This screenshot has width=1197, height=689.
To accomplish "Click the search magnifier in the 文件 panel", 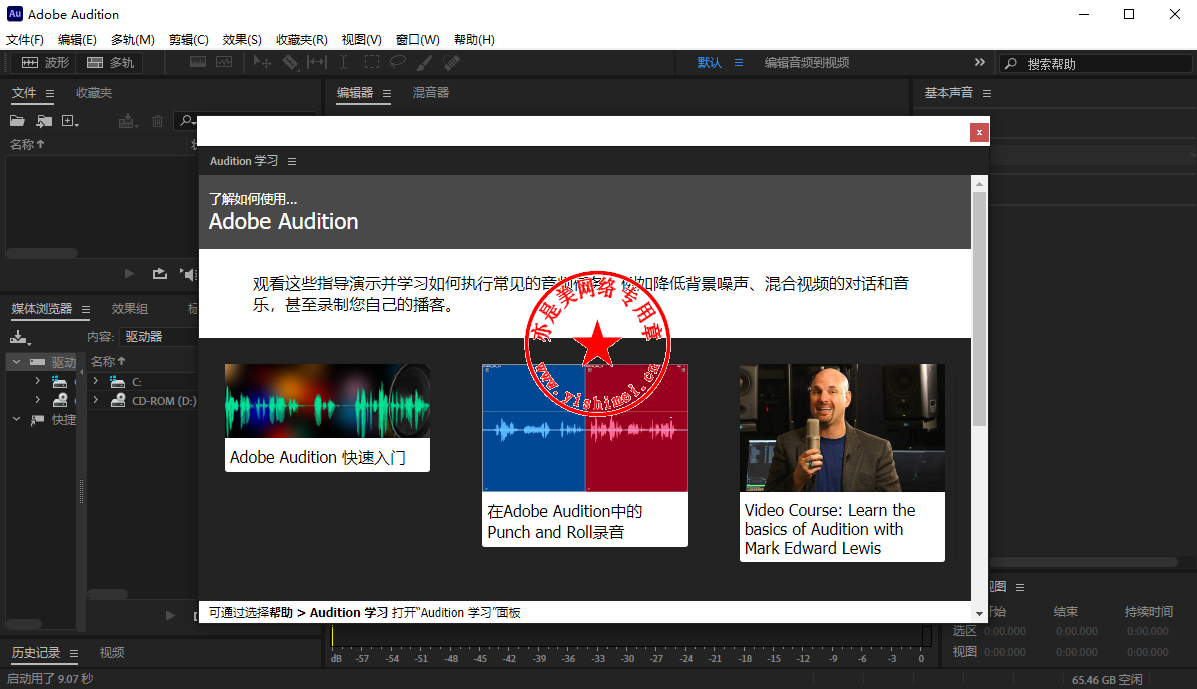I will pos(186,121).
